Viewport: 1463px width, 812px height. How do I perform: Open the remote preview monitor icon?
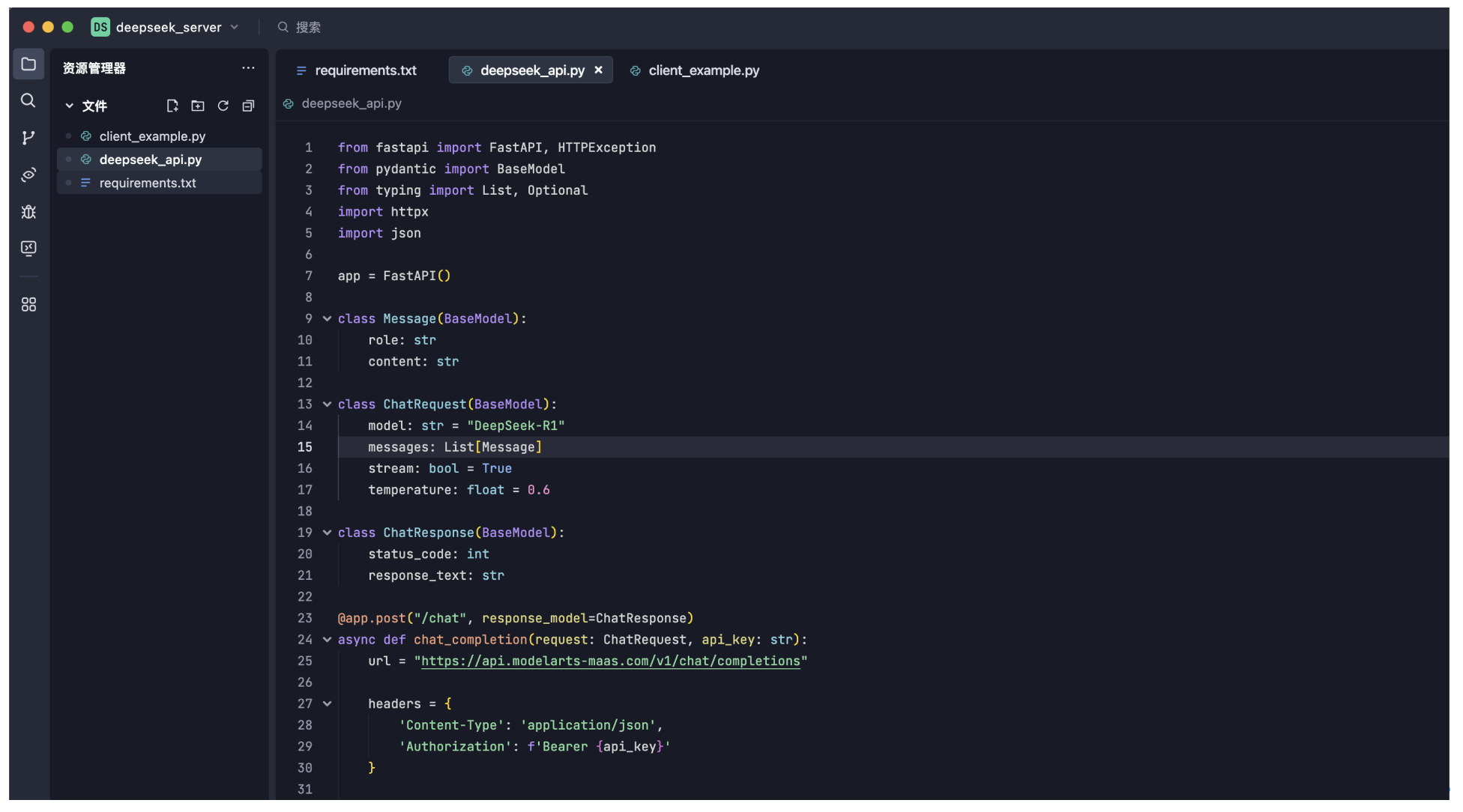point(28,249)
